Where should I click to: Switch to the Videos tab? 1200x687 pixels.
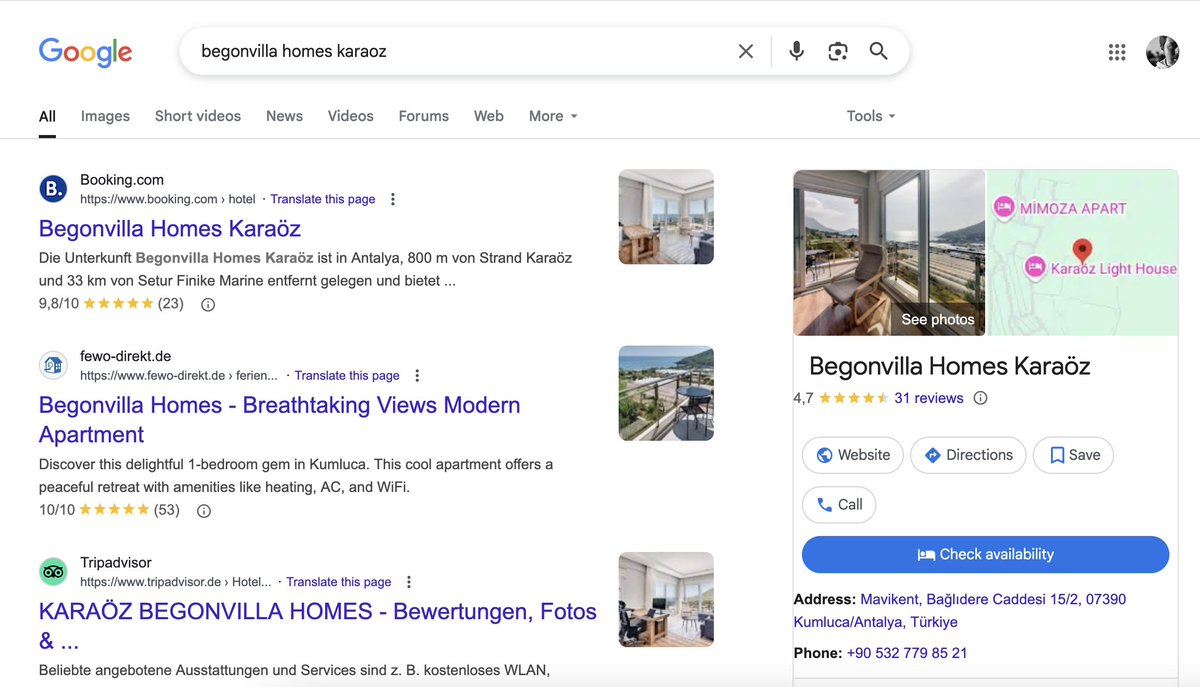(351, 116)
